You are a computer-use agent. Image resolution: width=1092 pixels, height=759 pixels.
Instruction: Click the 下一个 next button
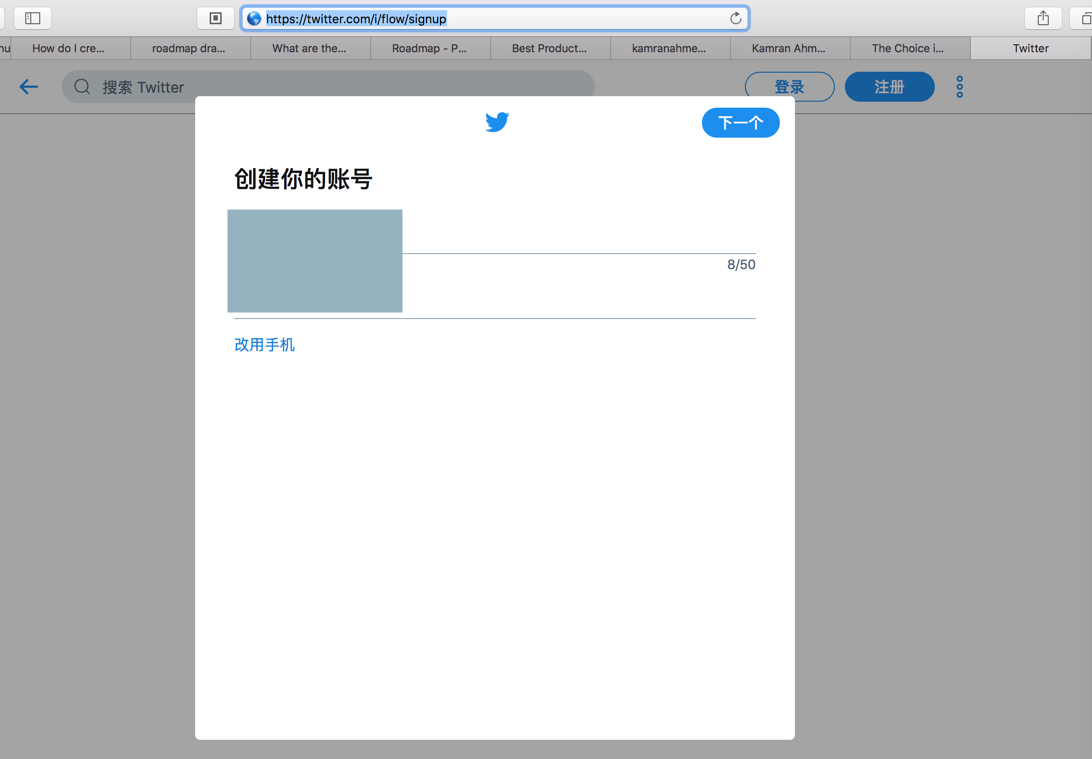click(740, 123)
